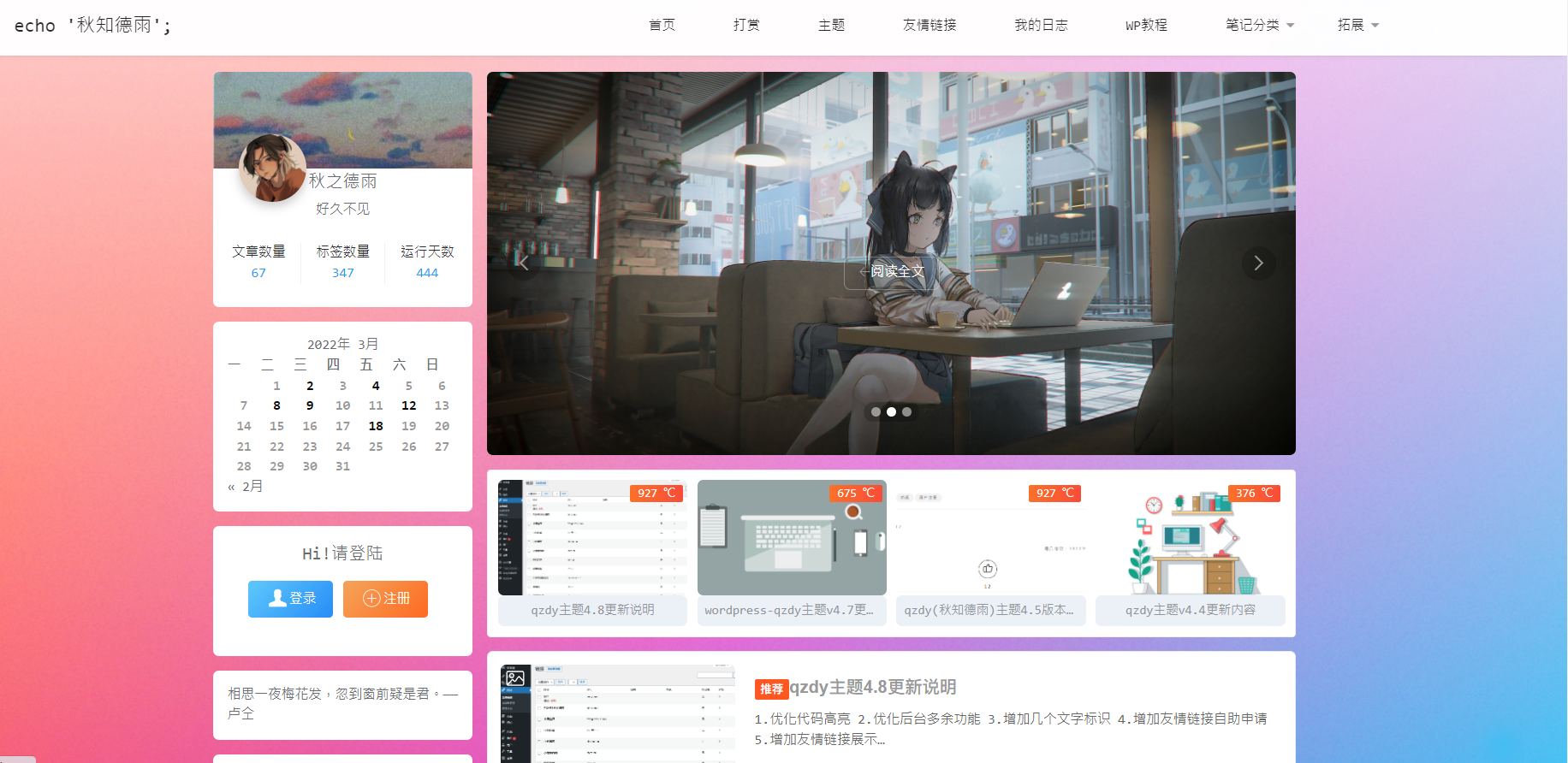Select the second carousel indicator dot
The height and width of the screenshot is (763, 1568).
pyautogui.click(x=891, y=411)
